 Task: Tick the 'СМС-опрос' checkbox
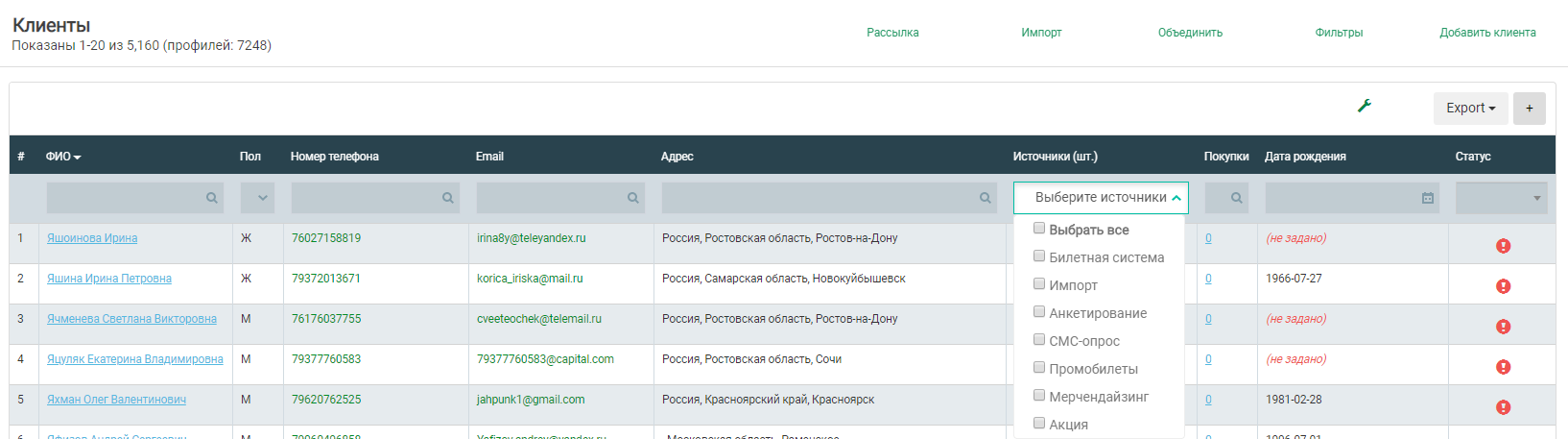pos(1039,340)
